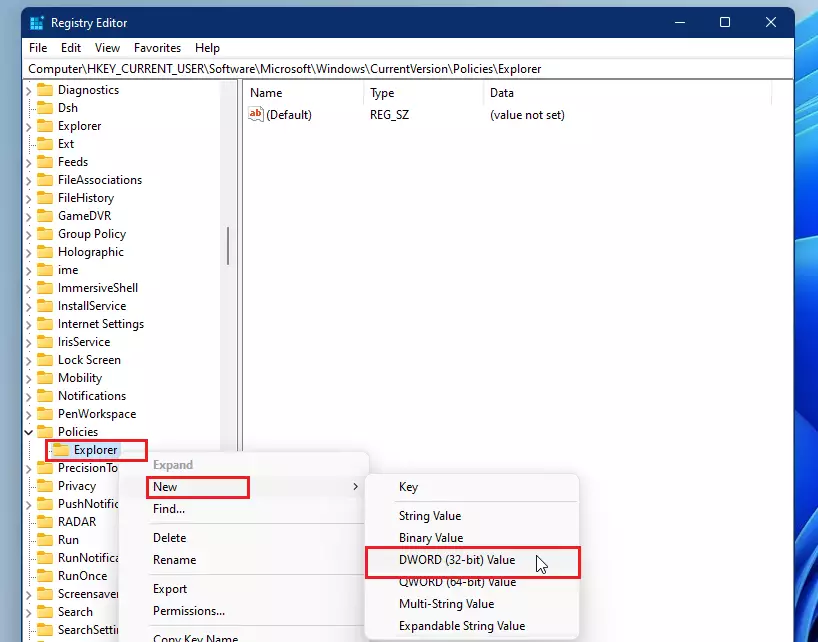This screenshot has height=642, width=818.
Task: Select the Explorer key under Policies
Action: (95, 450)
